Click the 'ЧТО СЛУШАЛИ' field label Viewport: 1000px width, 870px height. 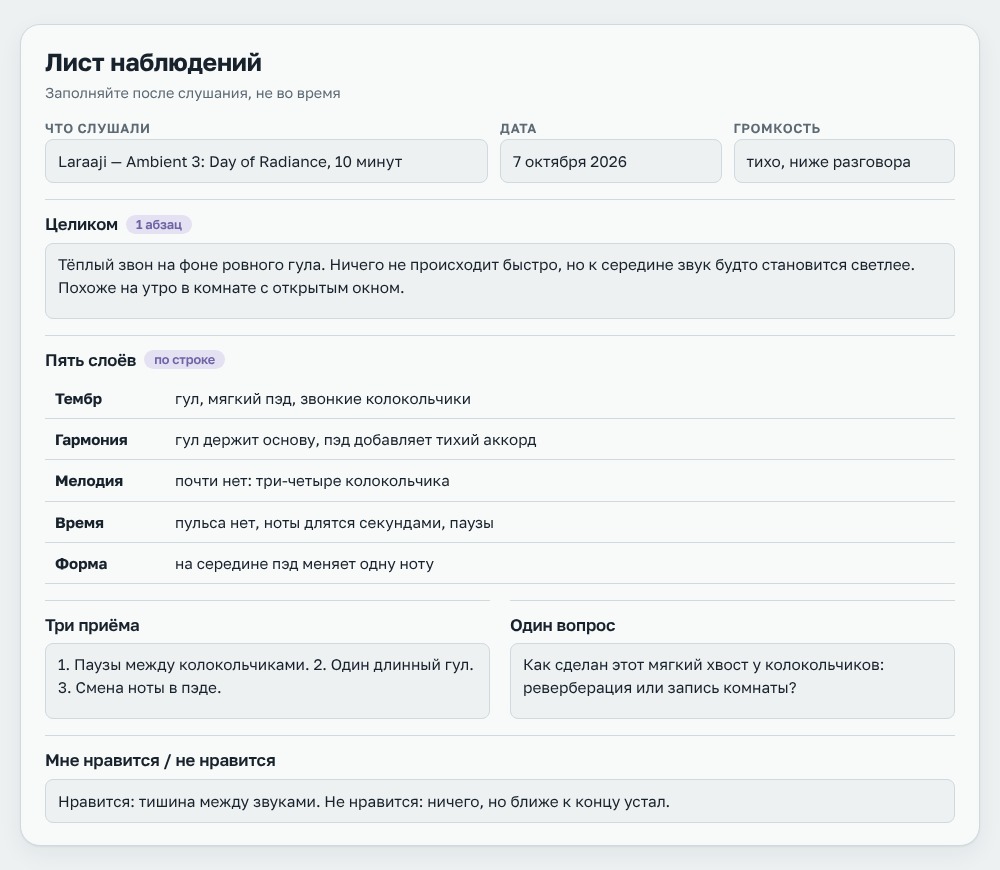click(98, 128)
